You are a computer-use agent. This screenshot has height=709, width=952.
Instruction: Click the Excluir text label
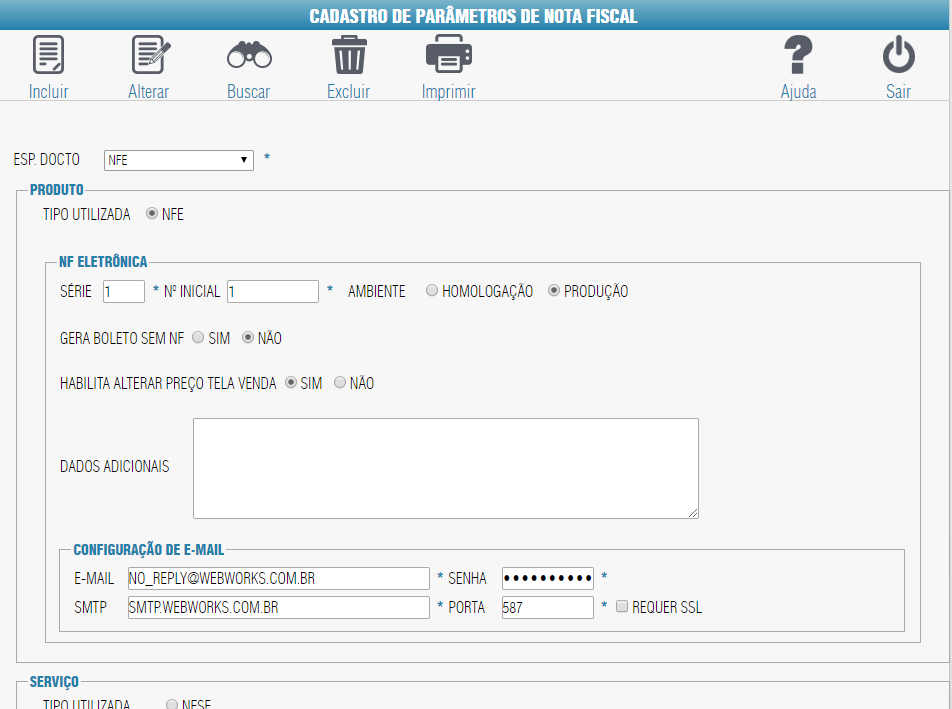[348, 92]
